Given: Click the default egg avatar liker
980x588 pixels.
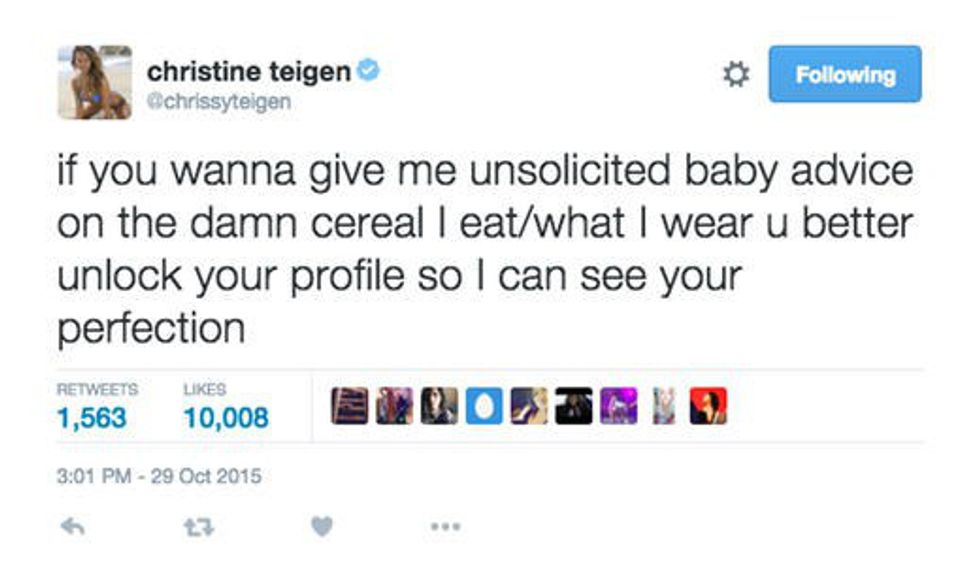Looking at the screenshot, I should click(x=484, y=406).
